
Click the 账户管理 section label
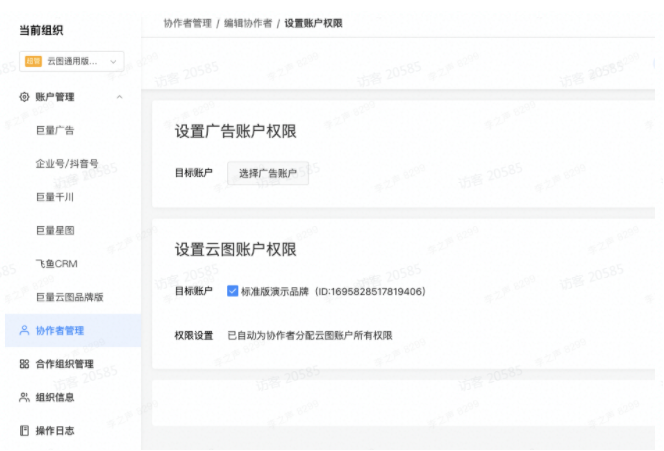coord(55,97)
